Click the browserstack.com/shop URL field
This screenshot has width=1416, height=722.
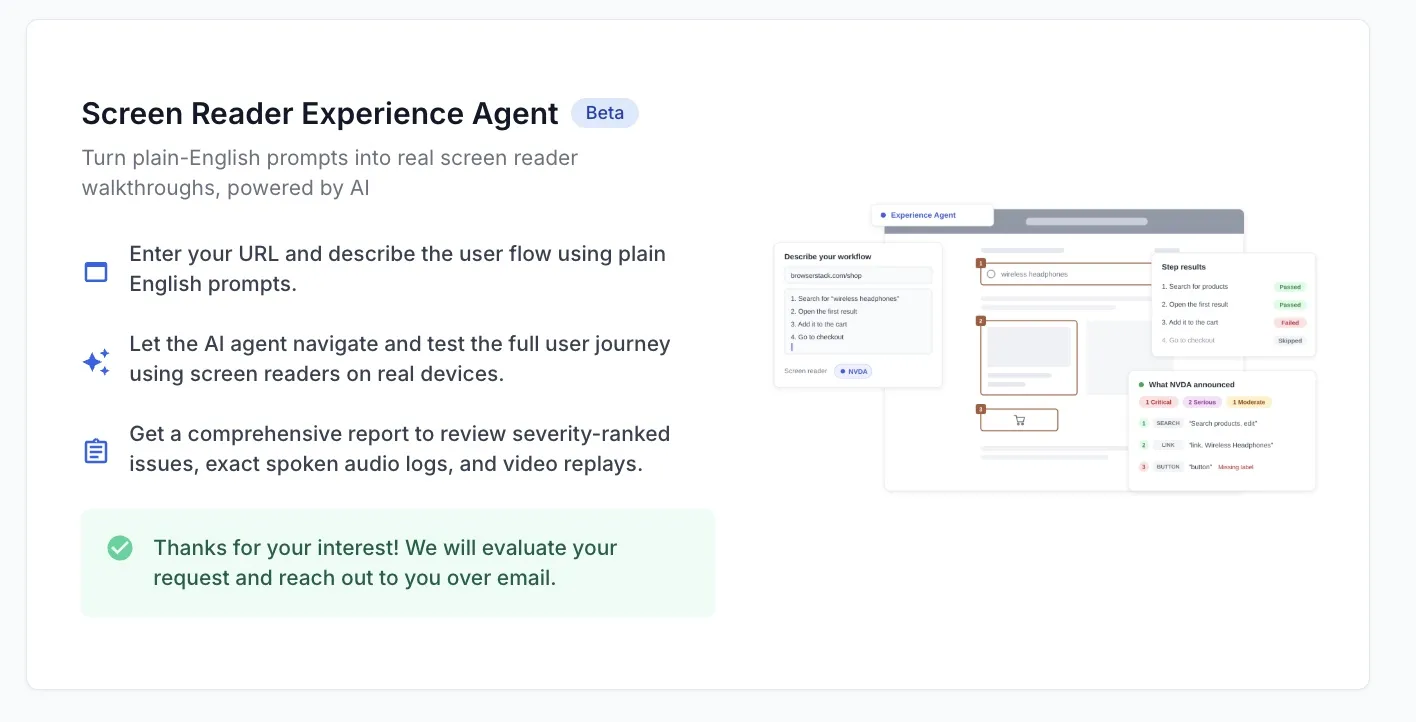click(x=858, y=275)
